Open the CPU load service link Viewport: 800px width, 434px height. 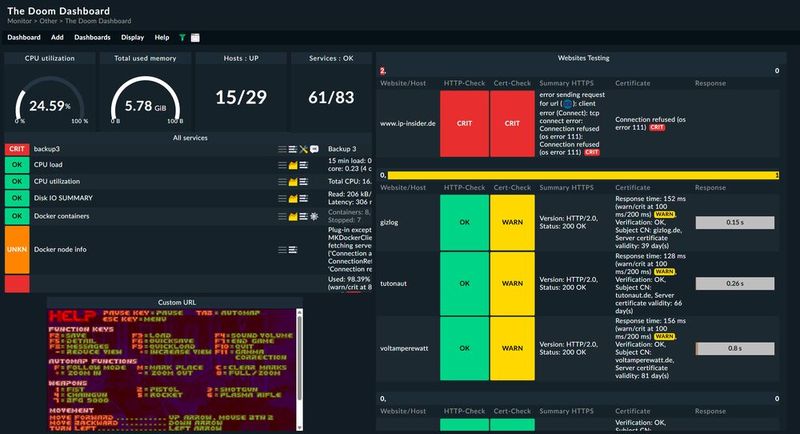tap(48, 165)
